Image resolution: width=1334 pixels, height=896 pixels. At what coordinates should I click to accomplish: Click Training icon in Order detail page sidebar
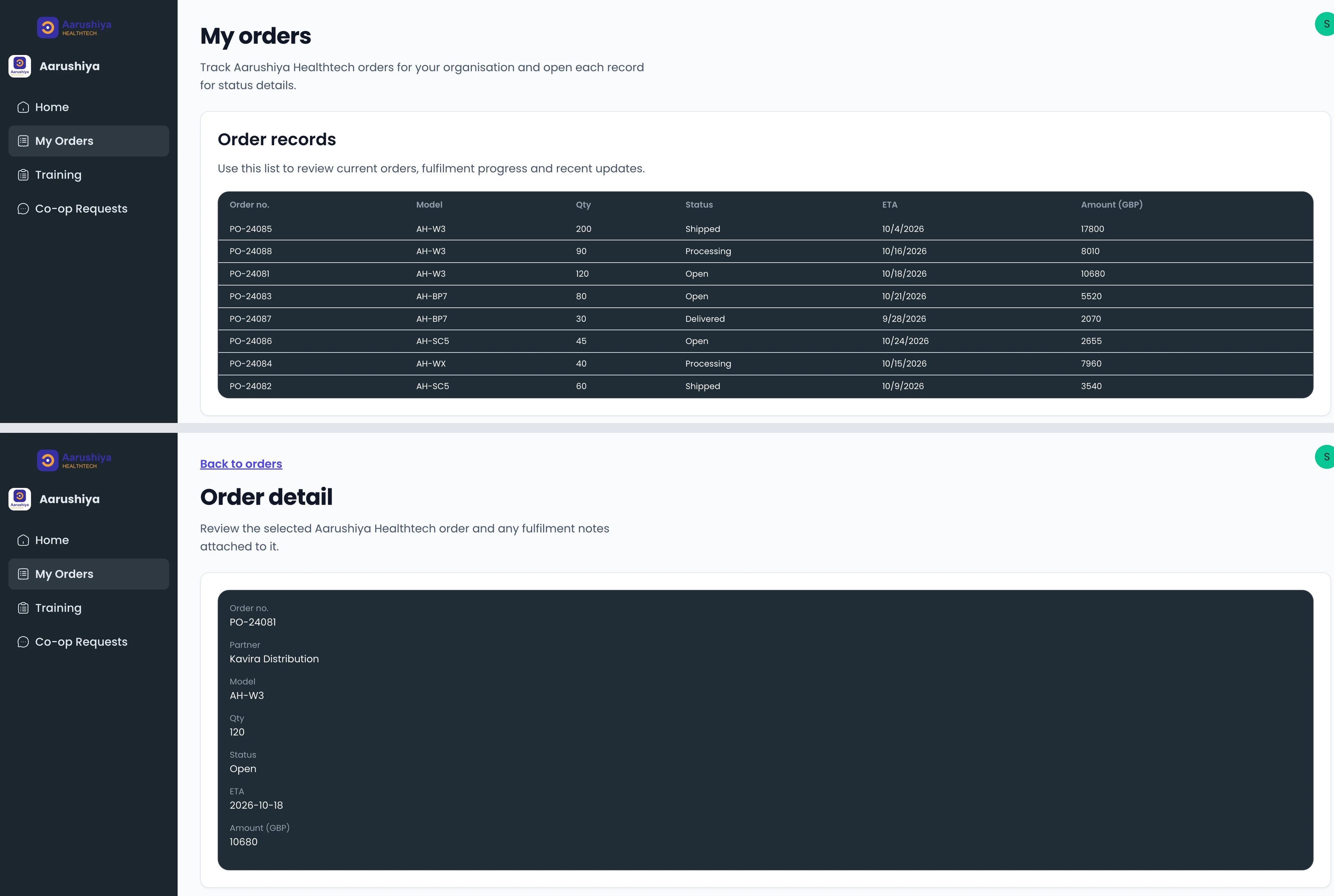point(23,608)
